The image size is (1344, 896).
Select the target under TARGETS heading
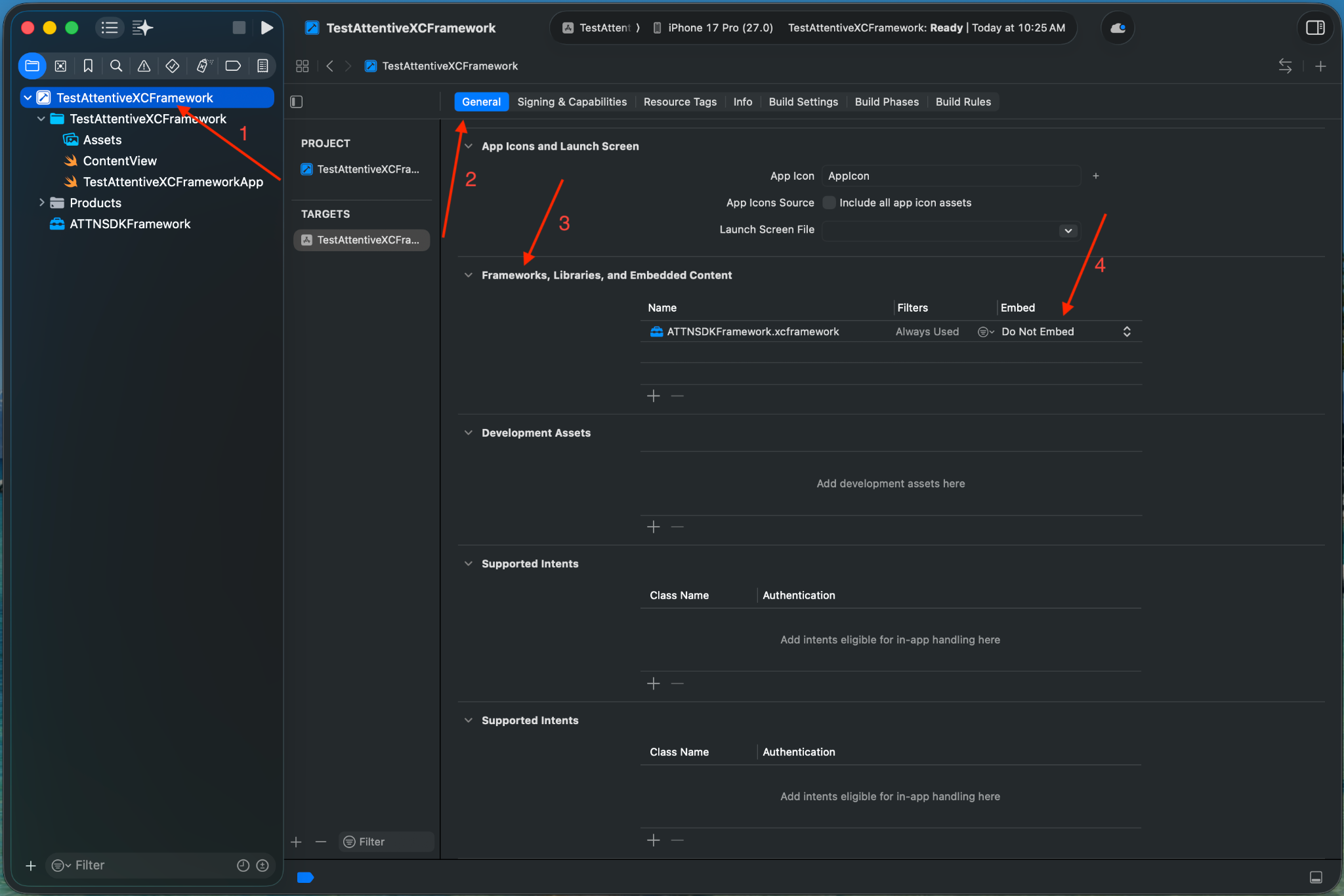click(x=362, y=240)
